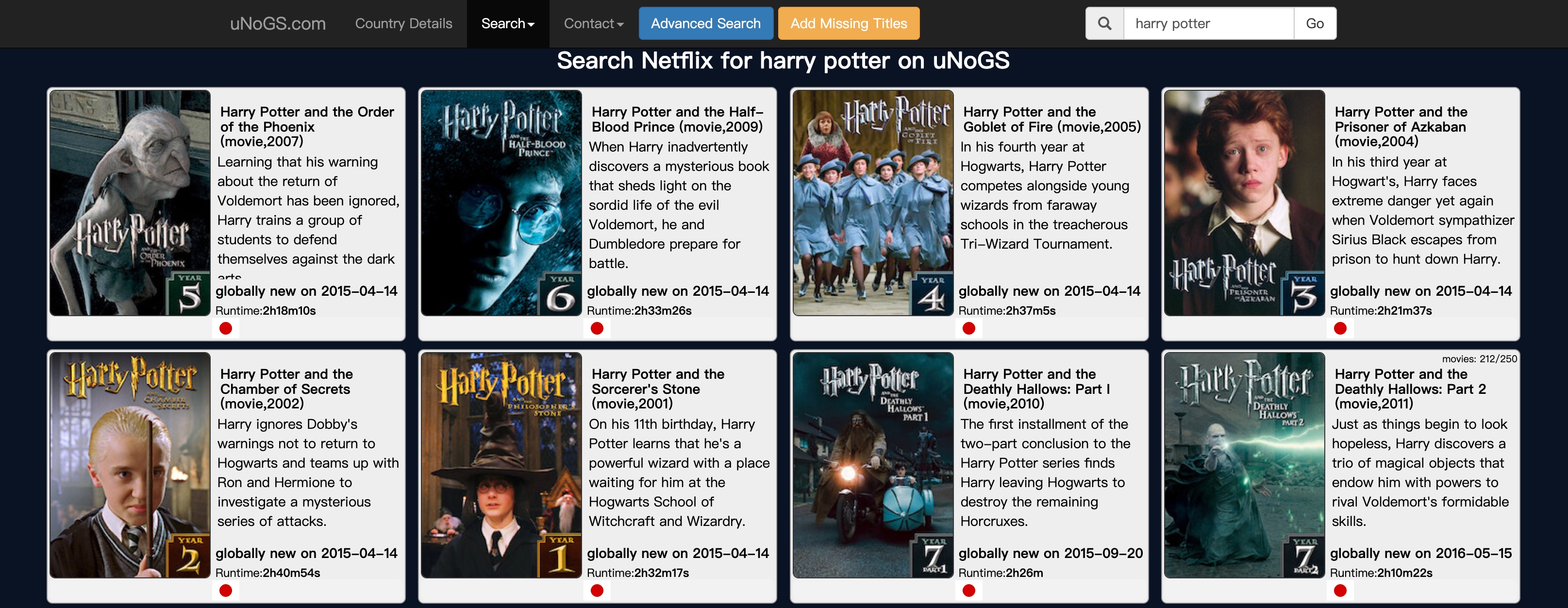Click the magnifying glass search icon
This screenshot has width=1568, height=608.
(x=1104, y=23)
